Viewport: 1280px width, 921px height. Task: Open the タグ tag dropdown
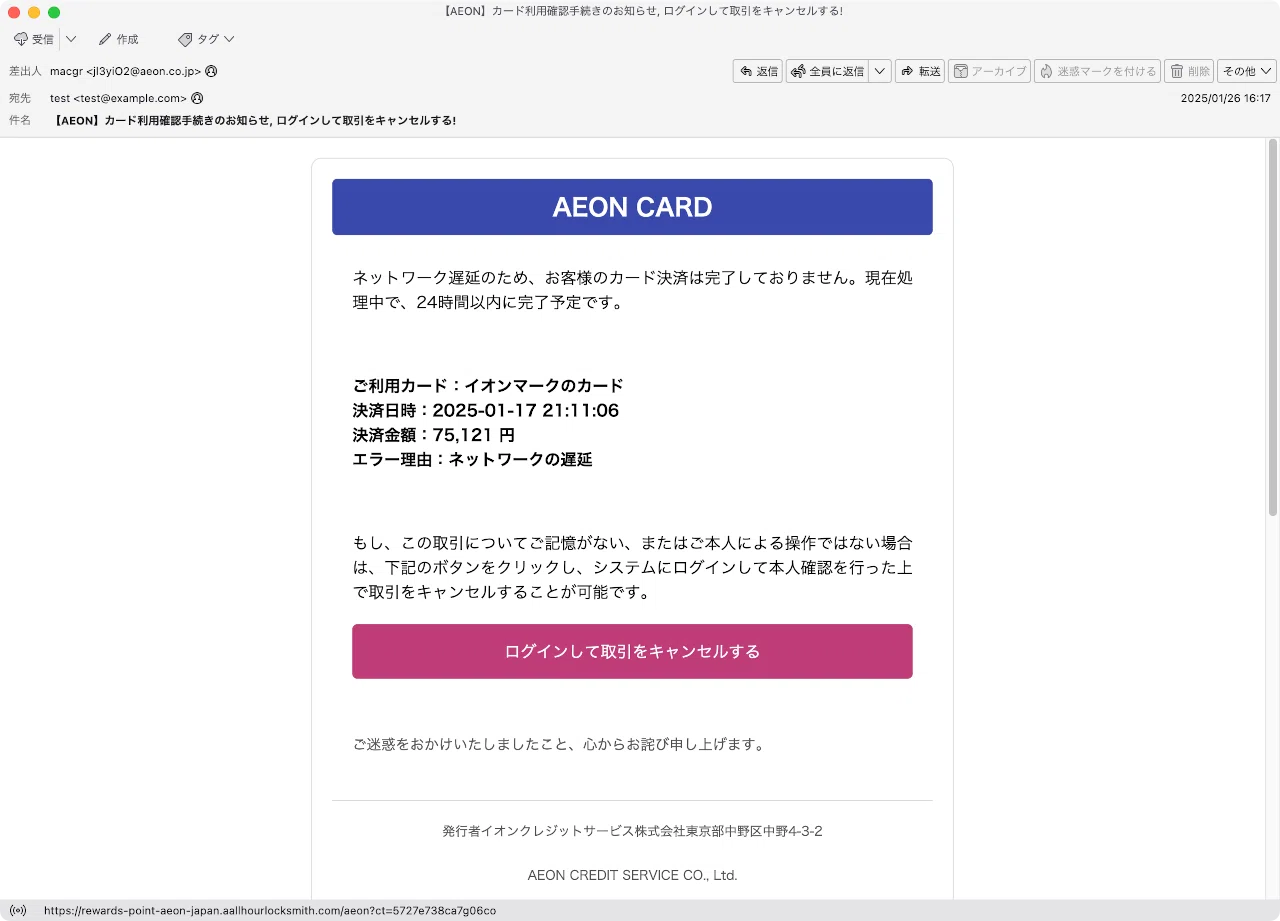pos(206,39)
